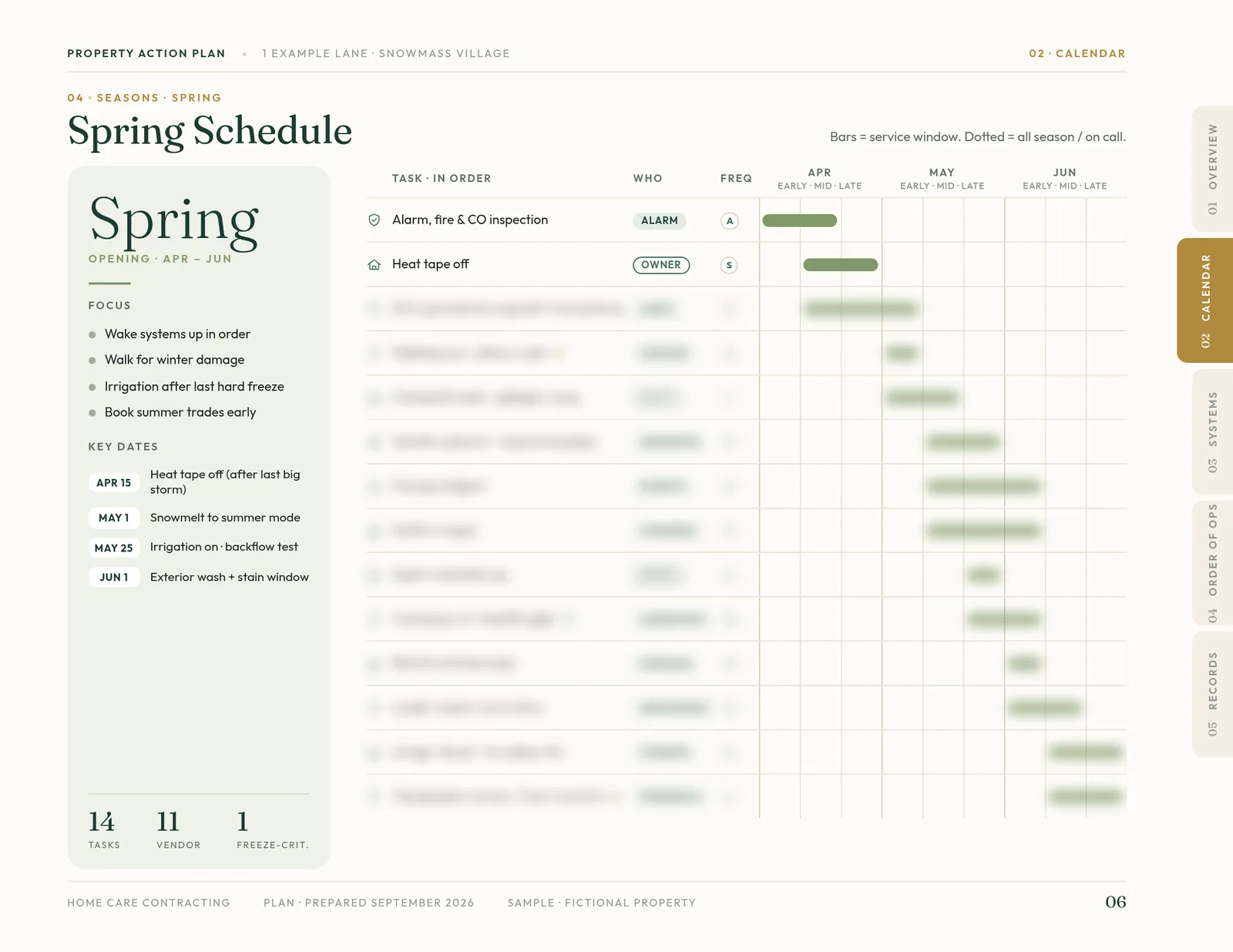Open the 04 Order of Ops tab
Image resolution: width=1233 pixels, height=952 pixels.
point(1212,563)
